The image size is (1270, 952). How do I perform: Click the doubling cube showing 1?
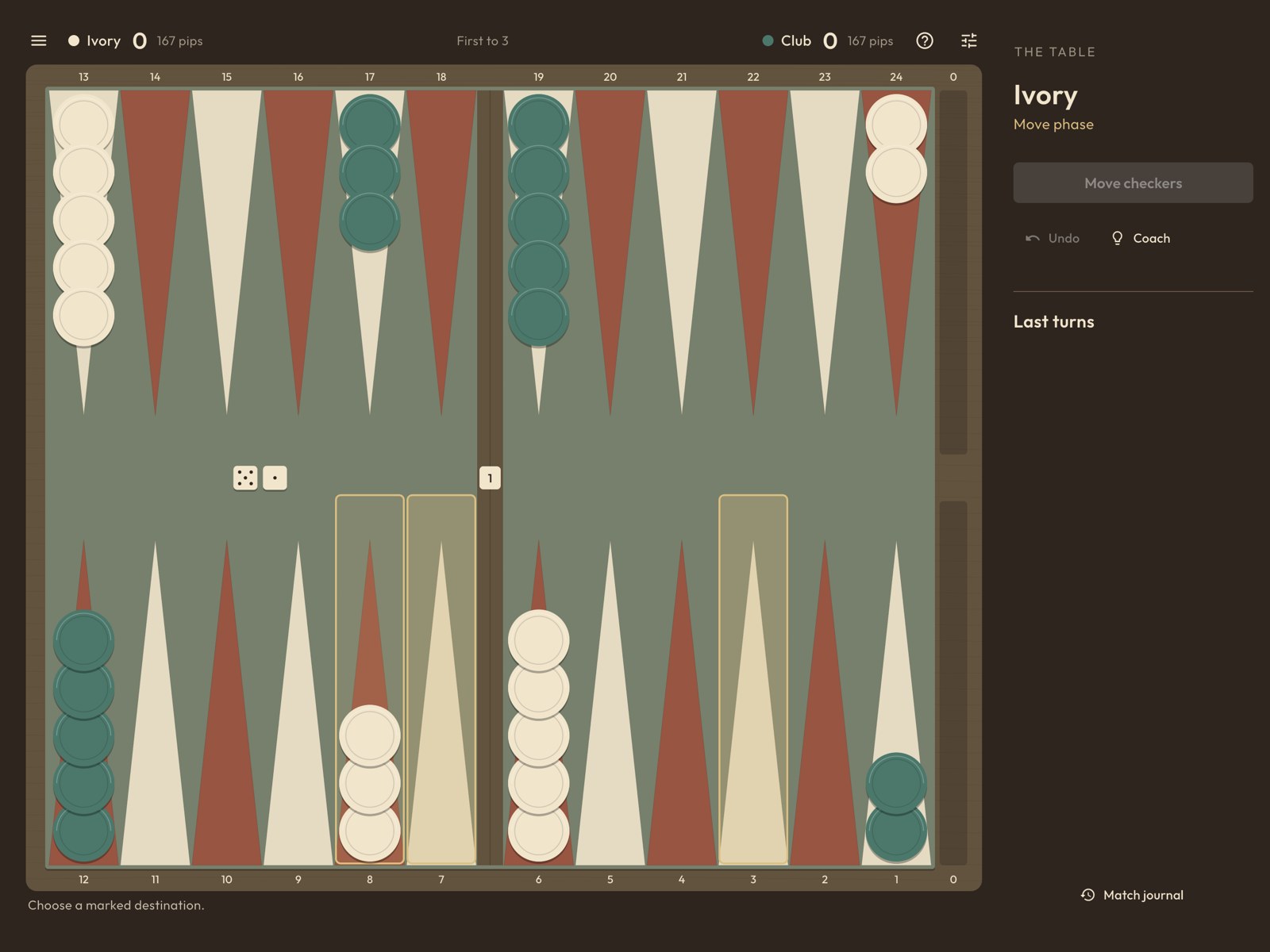click(490, 478)
